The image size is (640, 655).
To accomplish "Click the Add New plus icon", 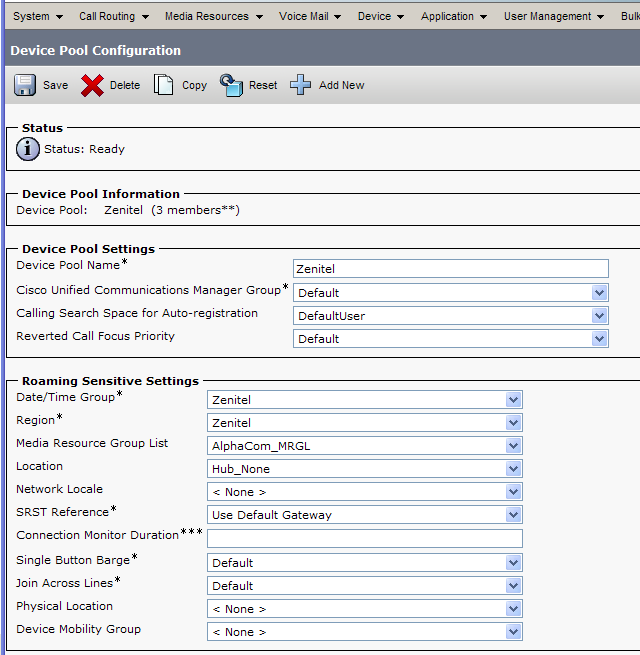I will (x=301, y=85).
